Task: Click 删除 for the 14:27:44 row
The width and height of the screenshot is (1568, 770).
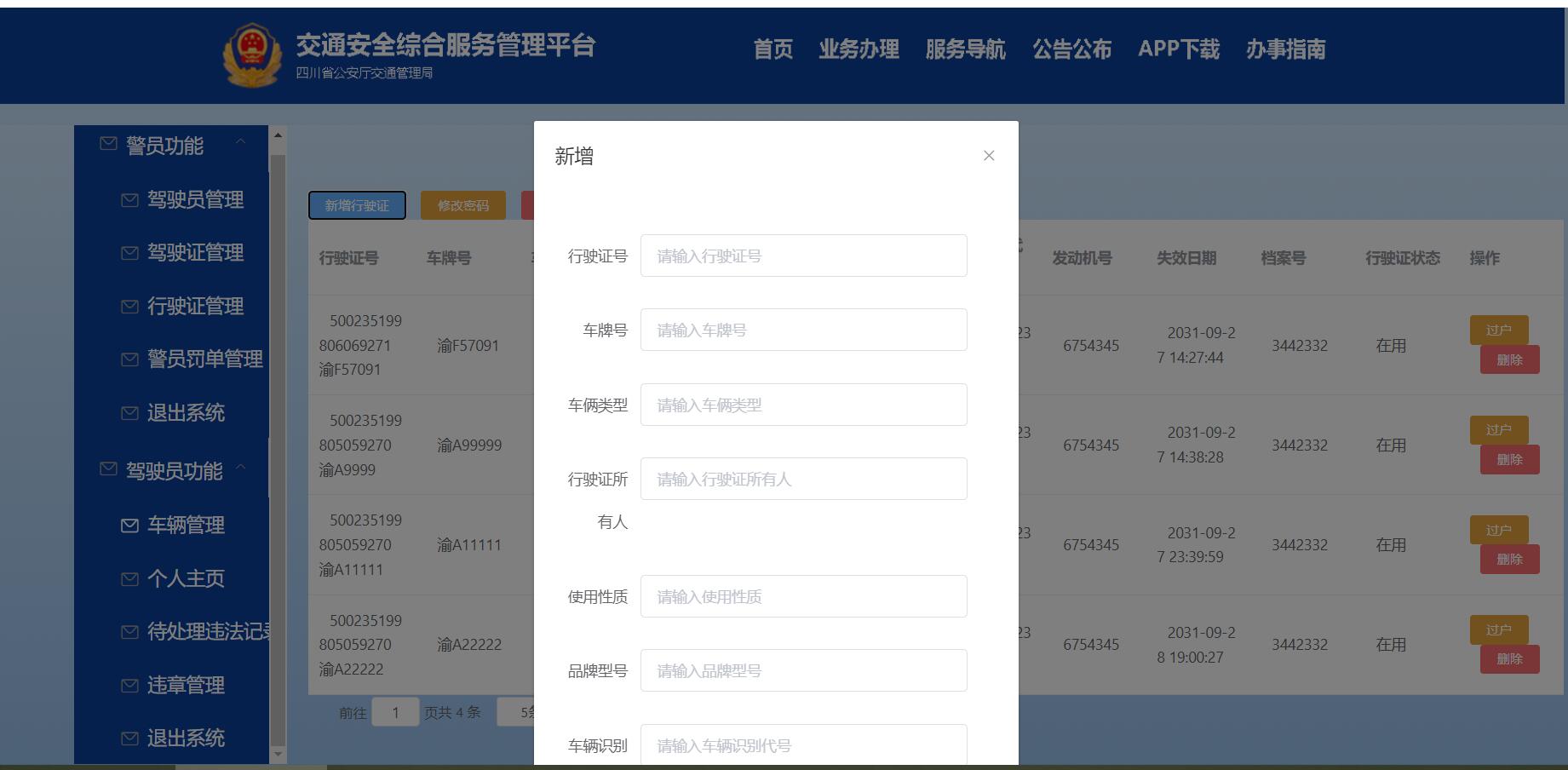Action: click(x=1509, y=359)
